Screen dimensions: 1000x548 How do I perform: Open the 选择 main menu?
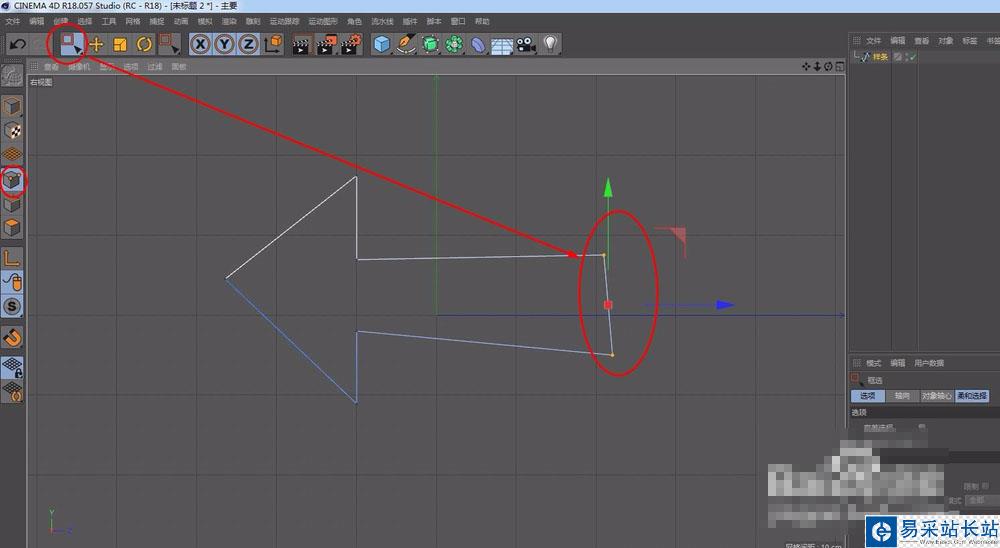(x=85, y=21)
